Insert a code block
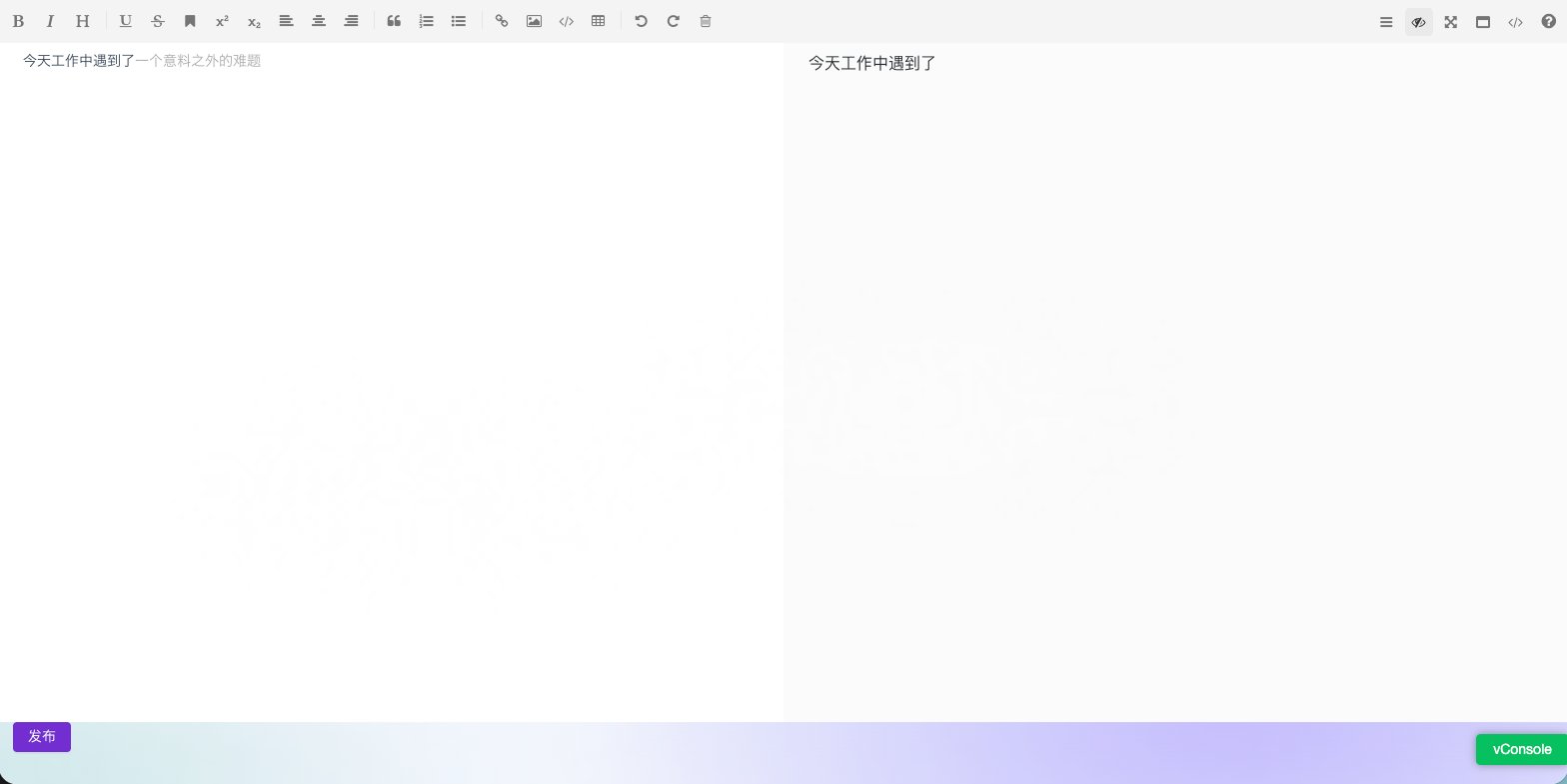Viewport: 1567px width, 784px height. point(566,21)
